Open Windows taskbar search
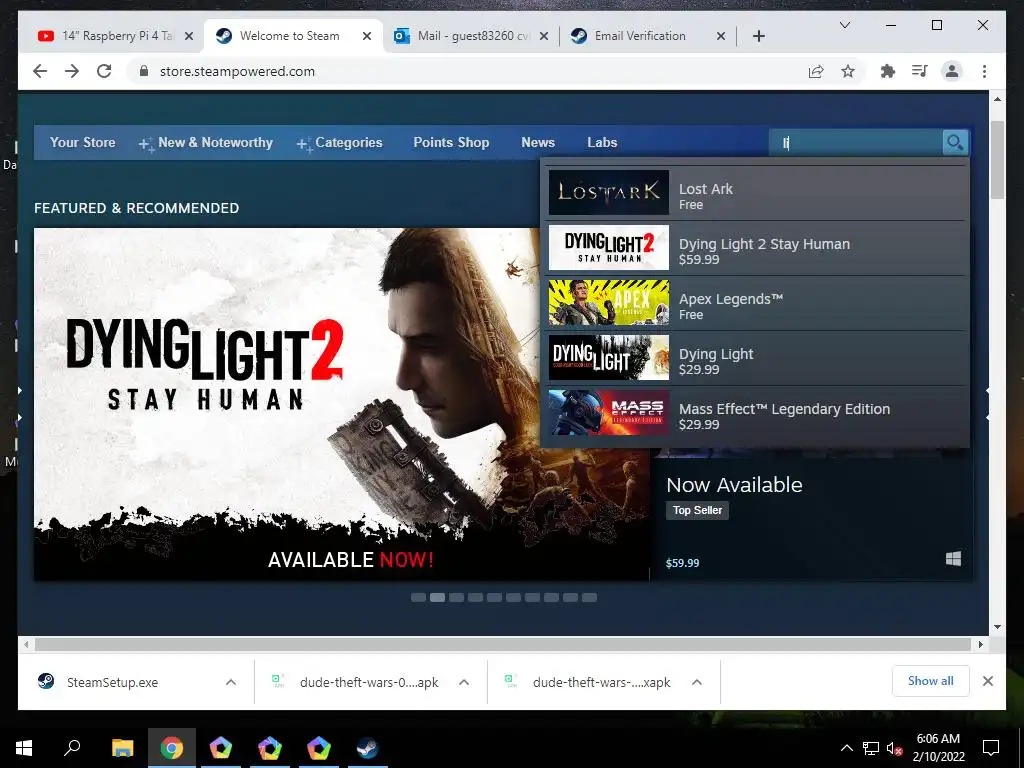The image size is (1024, 768). tap(72, 748)
